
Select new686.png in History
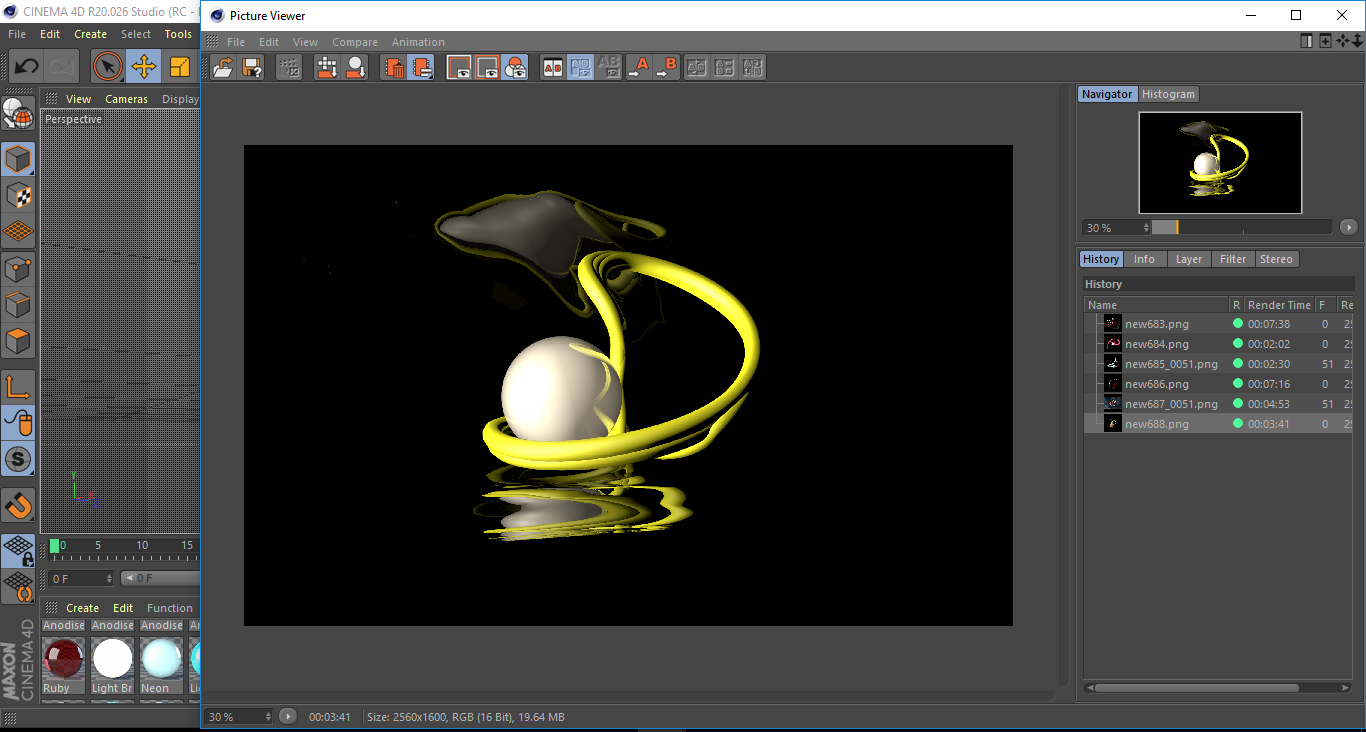click(1156, 384)
